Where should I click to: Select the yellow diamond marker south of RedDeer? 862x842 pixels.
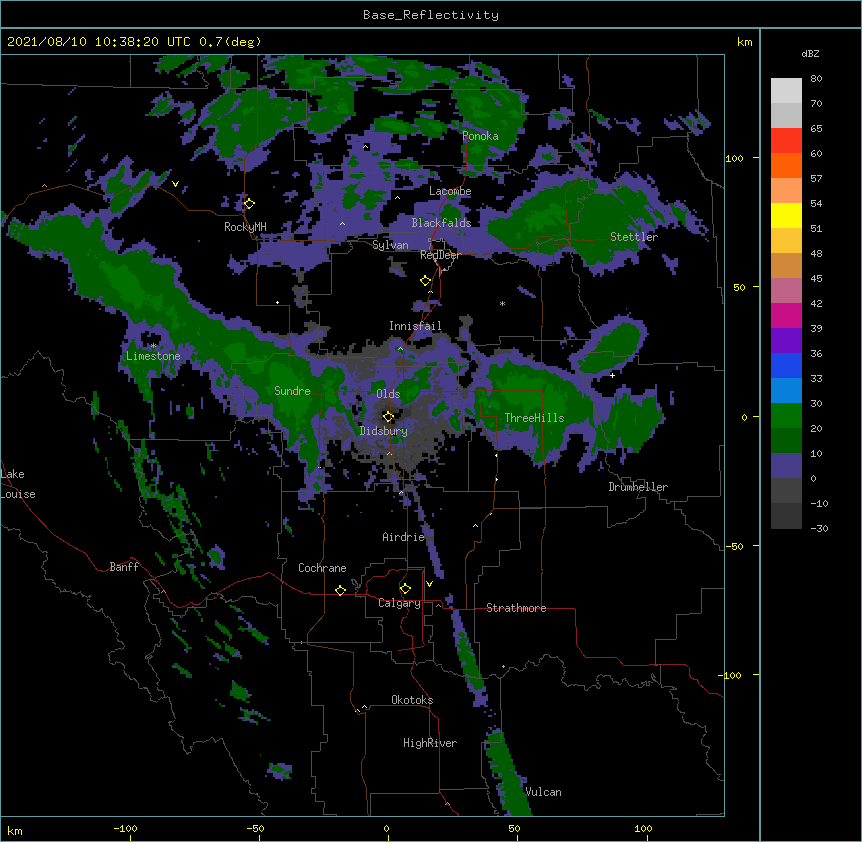426,281
